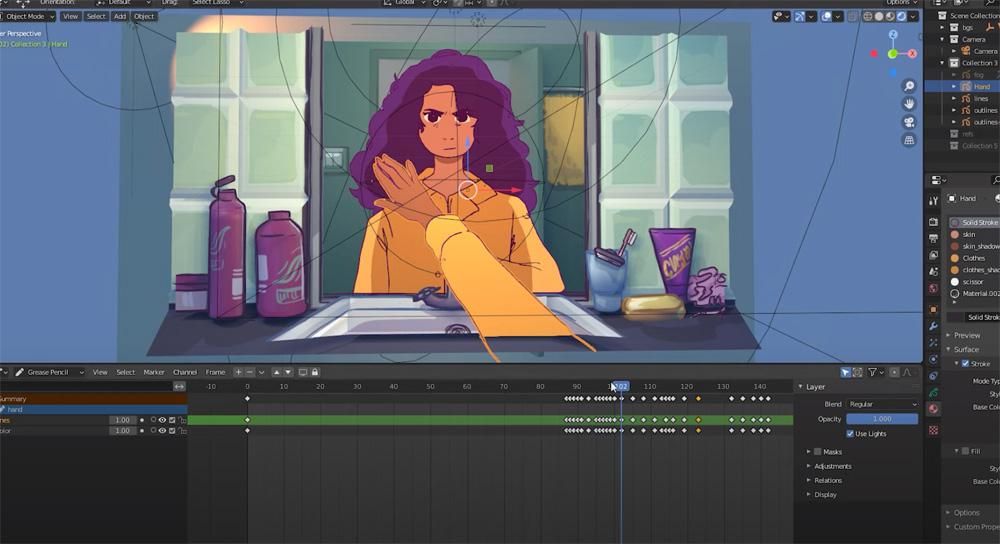This screenshot has width=1000, height=544.
Task: Uncheck the Use Lights checkbox
Action: pyautogui.click(x=850, y=434)
